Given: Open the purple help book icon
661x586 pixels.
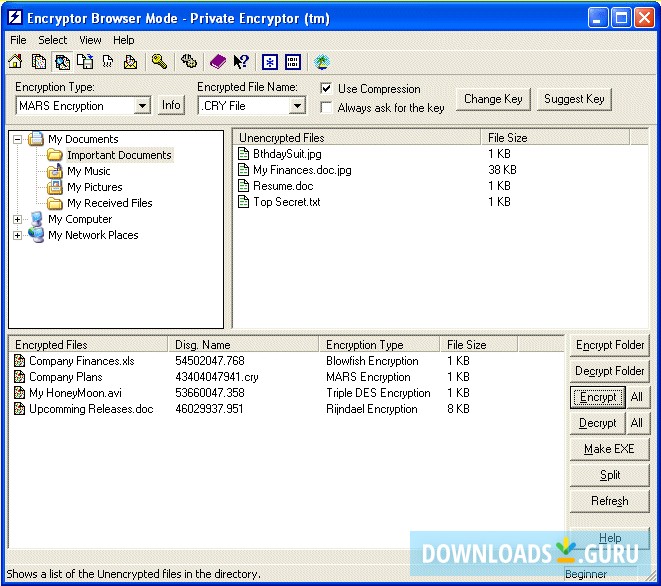Looking at the screenshot, I should tap(218, 62).
